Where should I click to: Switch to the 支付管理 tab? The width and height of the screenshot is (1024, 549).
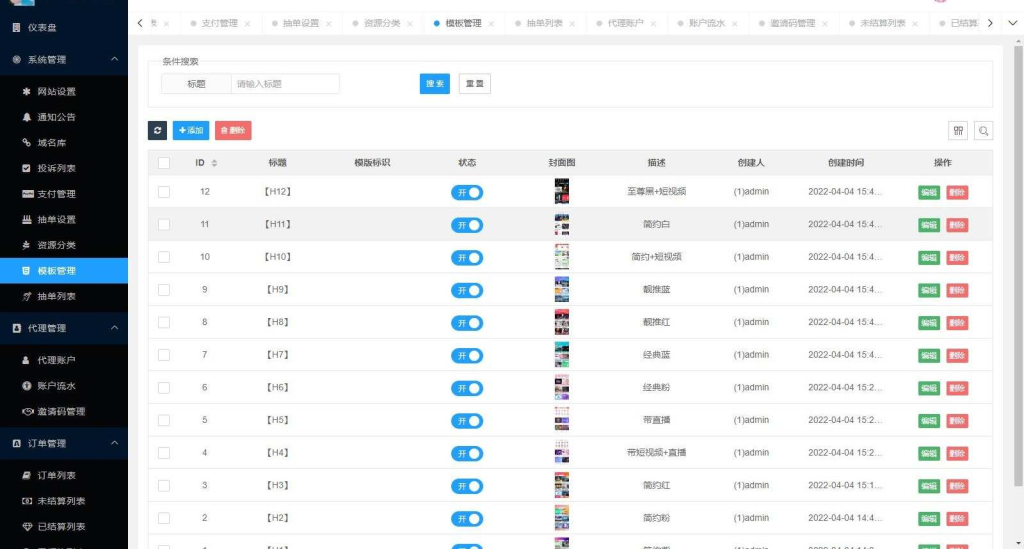[219, 24]
